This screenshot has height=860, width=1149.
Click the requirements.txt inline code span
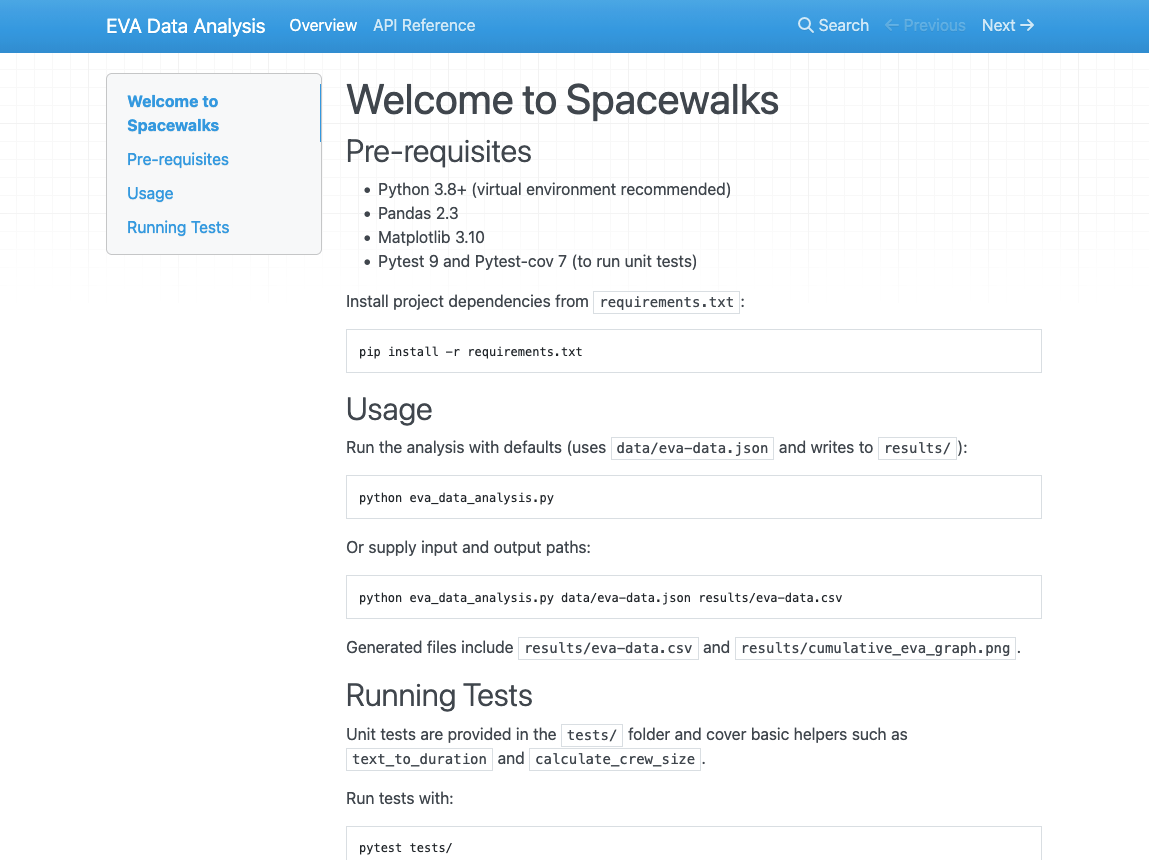click(x=666, y=302)
